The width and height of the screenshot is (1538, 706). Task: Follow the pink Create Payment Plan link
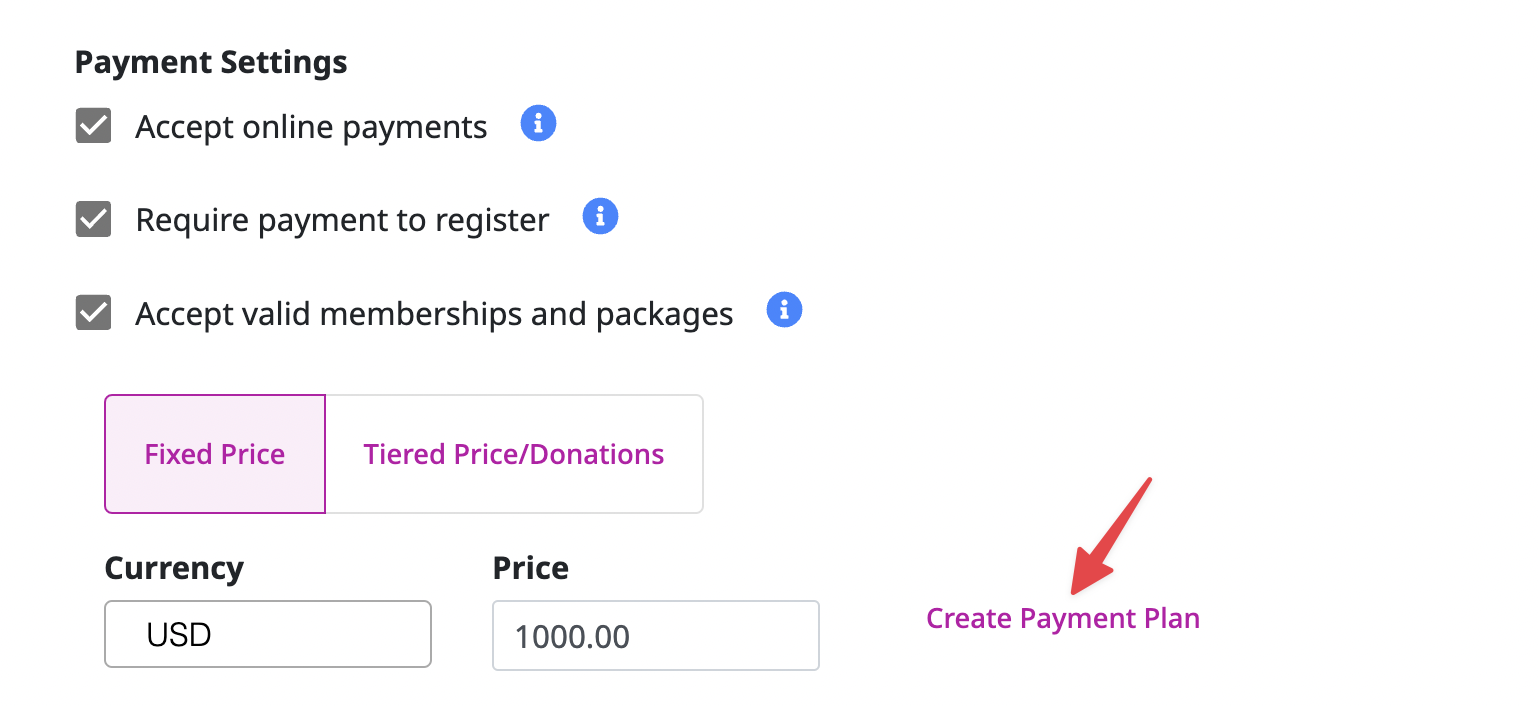coord(1062,618)
